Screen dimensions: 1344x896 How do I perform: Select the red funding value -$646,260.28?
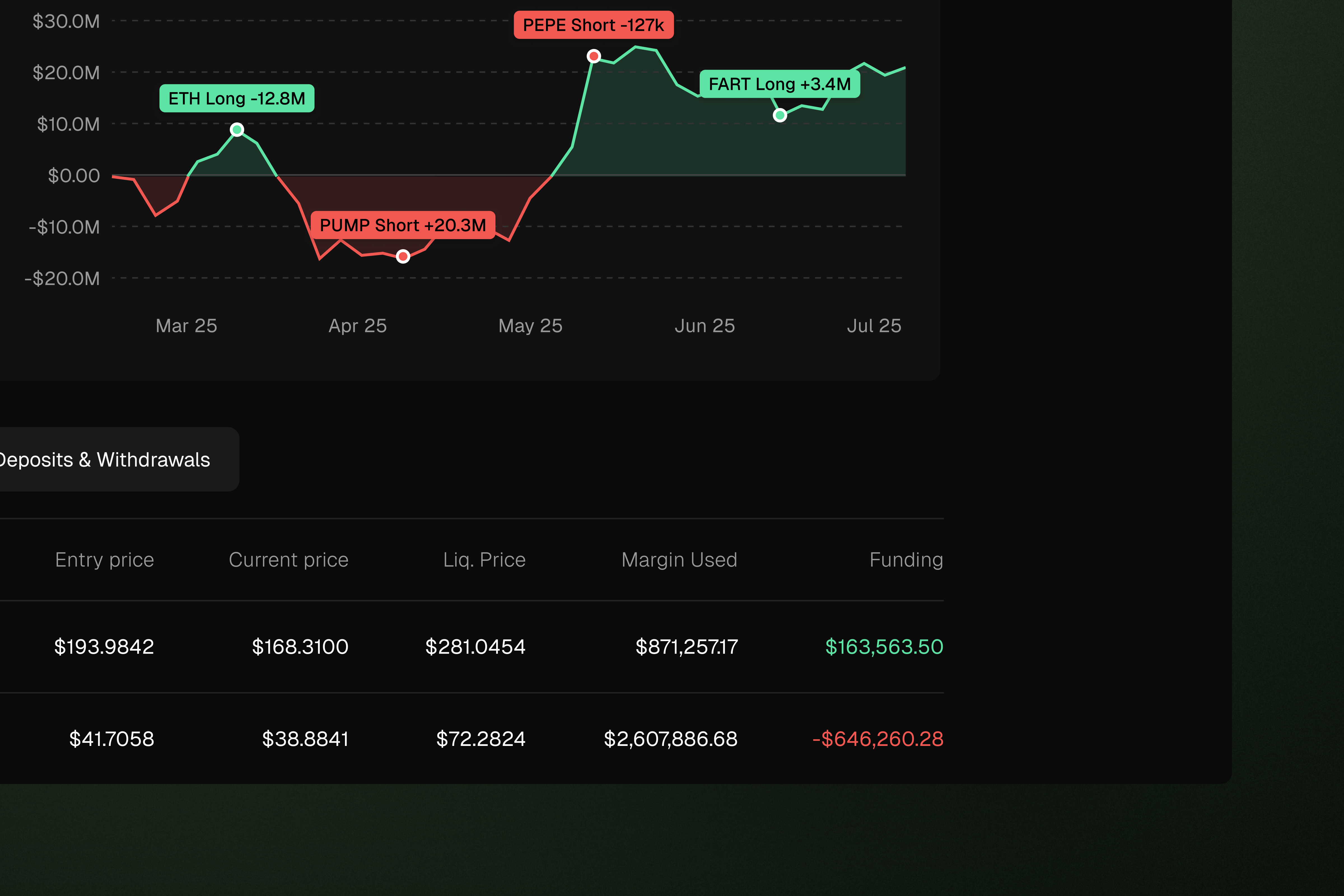(878, 739)
